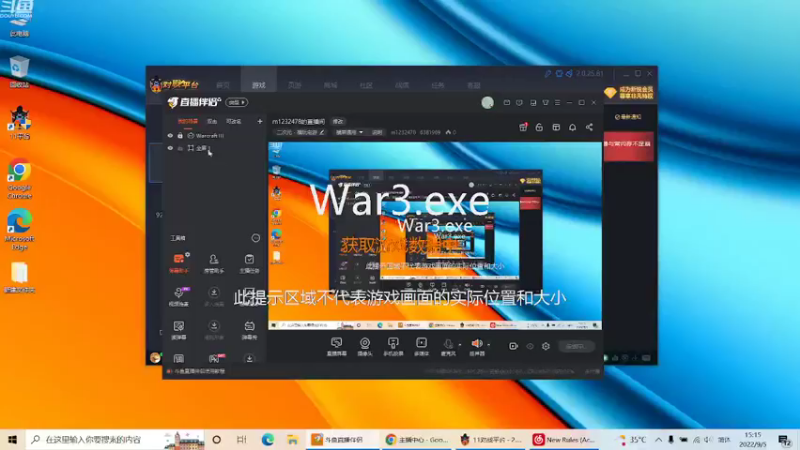Mute the 麦克风 microphone
800x450 pixels.
(x=448, y=346)
